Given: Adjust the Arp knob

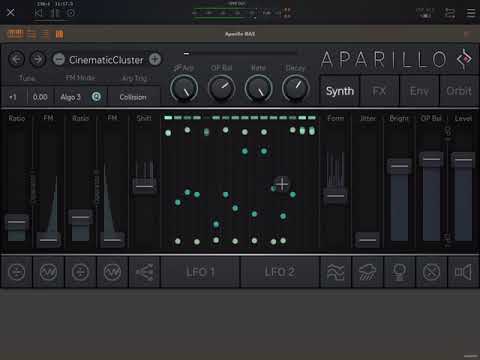Looking at the screenshot, I should (184, 88).
